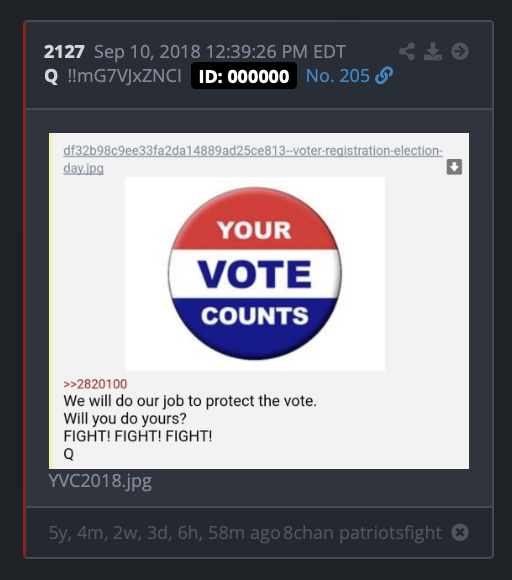
Task: Open the voter-registration-election-day.jpg filename link
Action: pos(253,159)
